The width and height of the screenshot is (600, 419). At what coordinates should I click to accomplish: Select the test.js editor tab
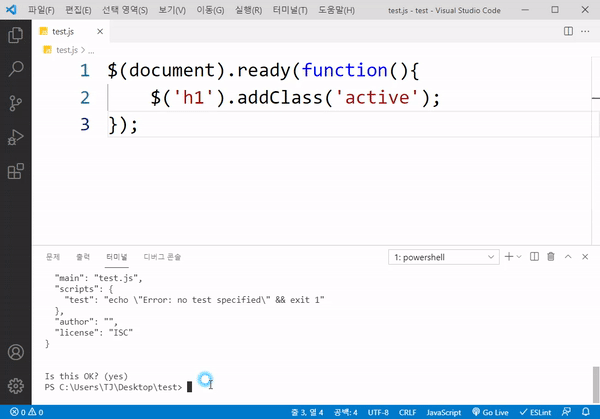pyautogui.click(x=71, y=31)
